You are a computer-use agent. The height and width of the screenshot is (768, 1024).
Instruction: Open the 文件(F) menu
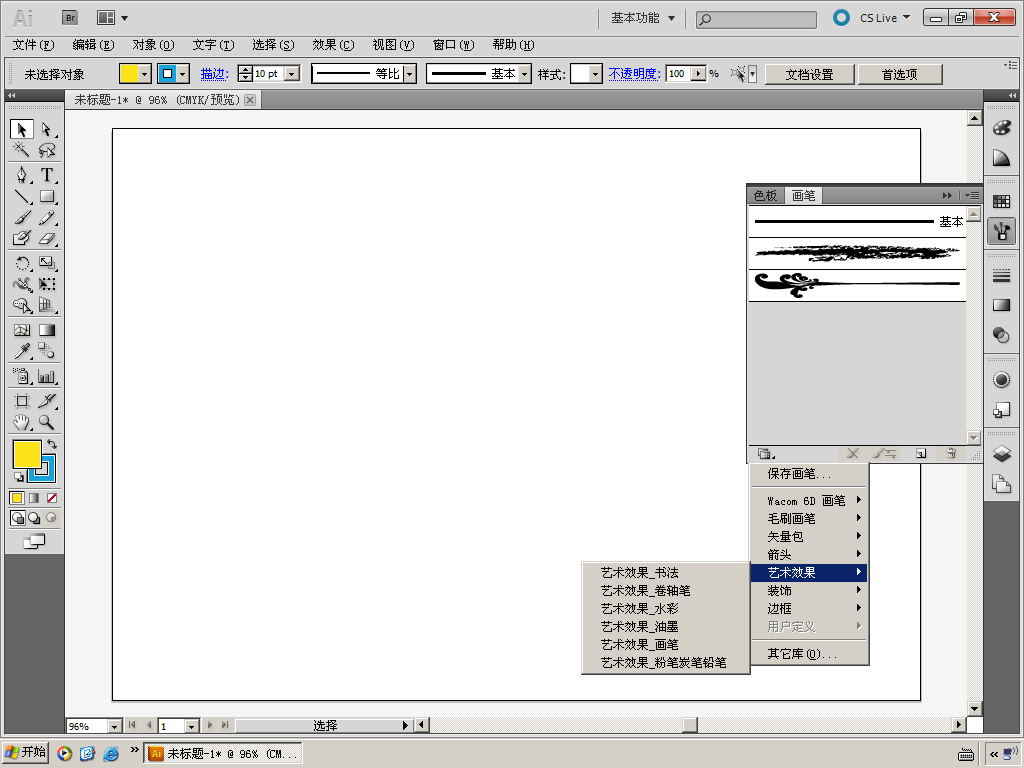pyautogui.click(x=33, y=44)
